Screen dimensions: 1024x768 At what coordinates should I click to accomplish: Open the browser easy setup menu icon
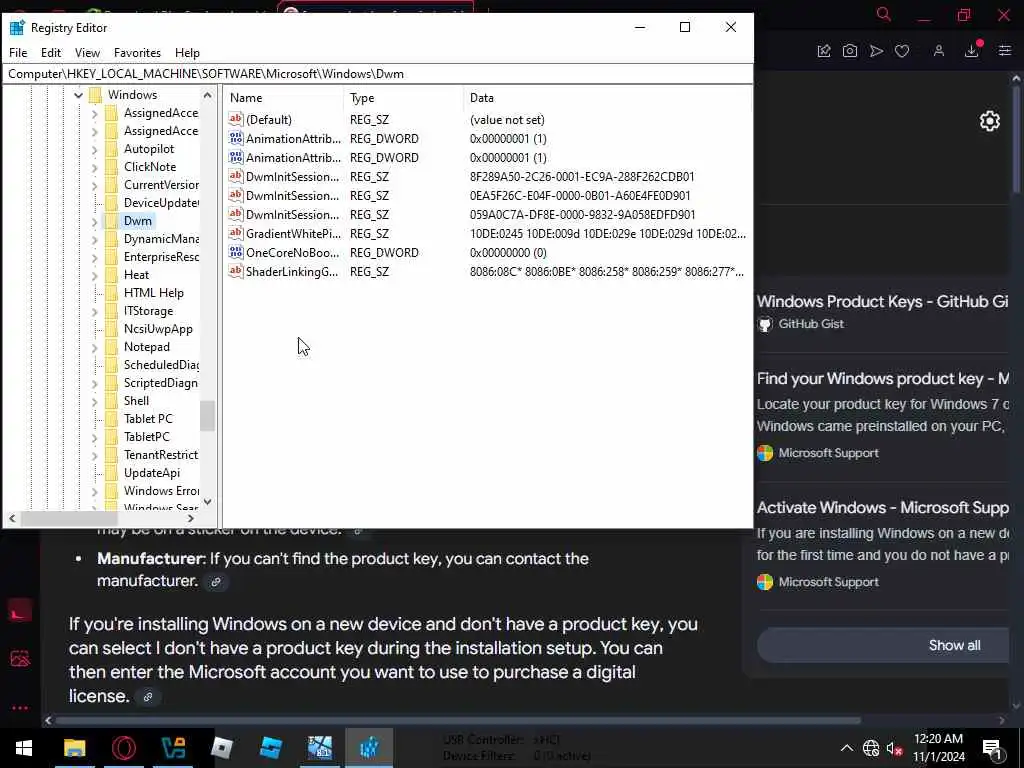click(1005, 51)
